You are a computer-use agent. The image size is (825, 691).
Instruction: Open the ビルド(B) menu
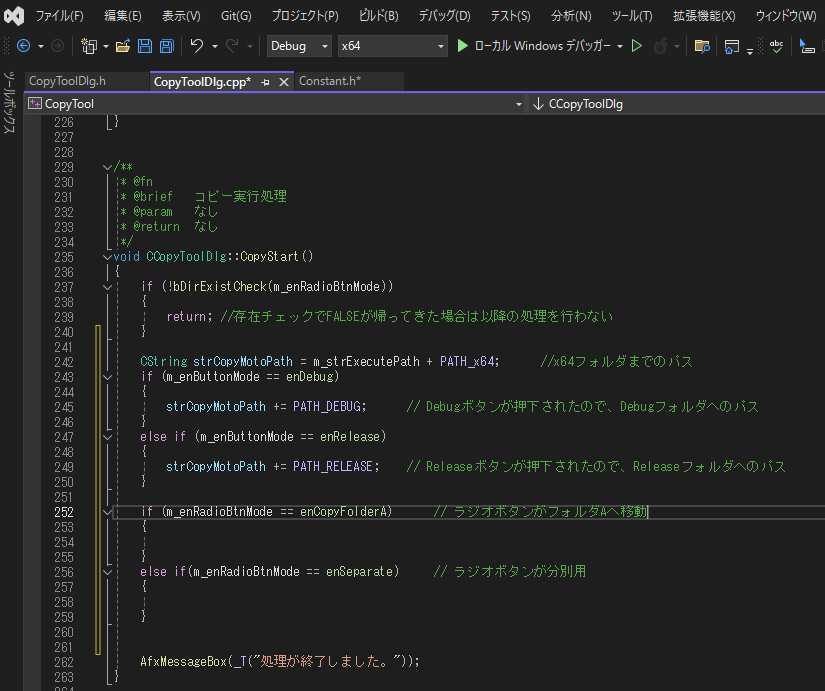pos(378,16)
